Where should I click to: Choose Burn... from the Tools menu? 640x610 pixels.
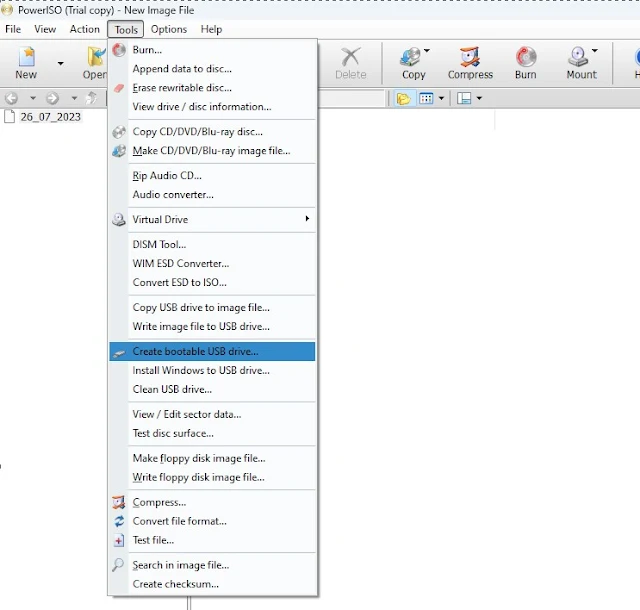(x=147, y=49)
